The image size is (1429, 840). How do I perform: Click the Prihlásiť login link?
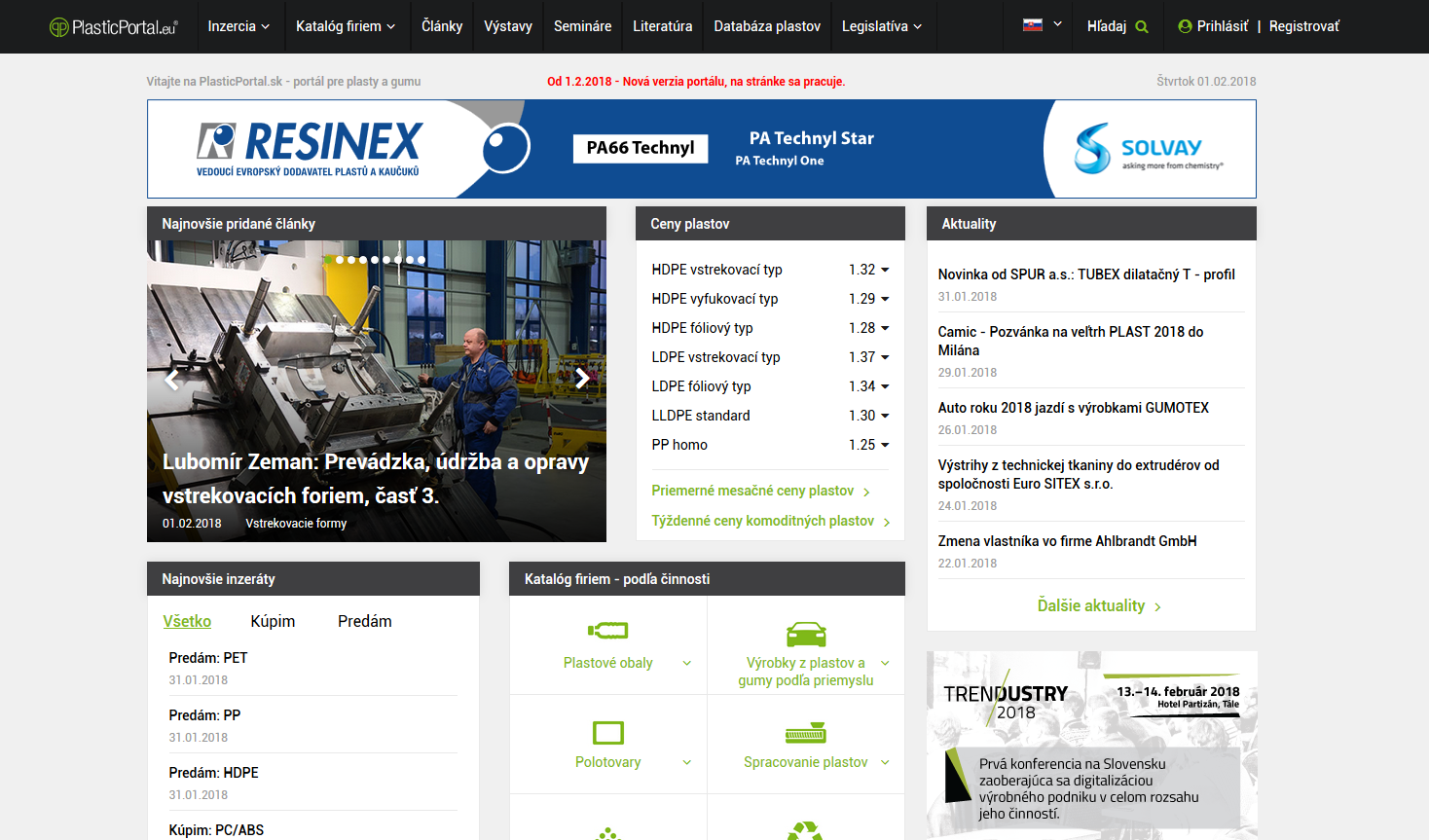pos(1223,26)
